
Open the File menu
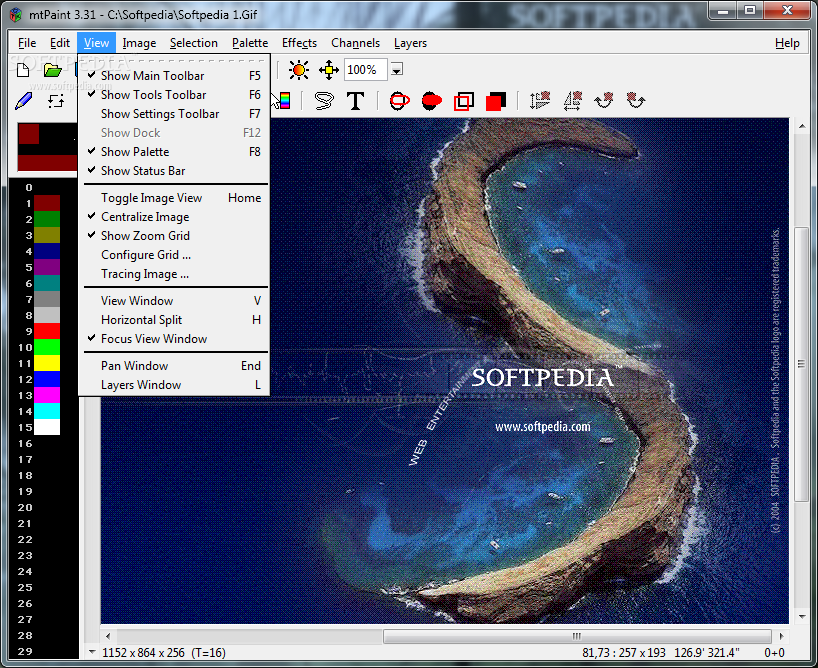[27, 43]
